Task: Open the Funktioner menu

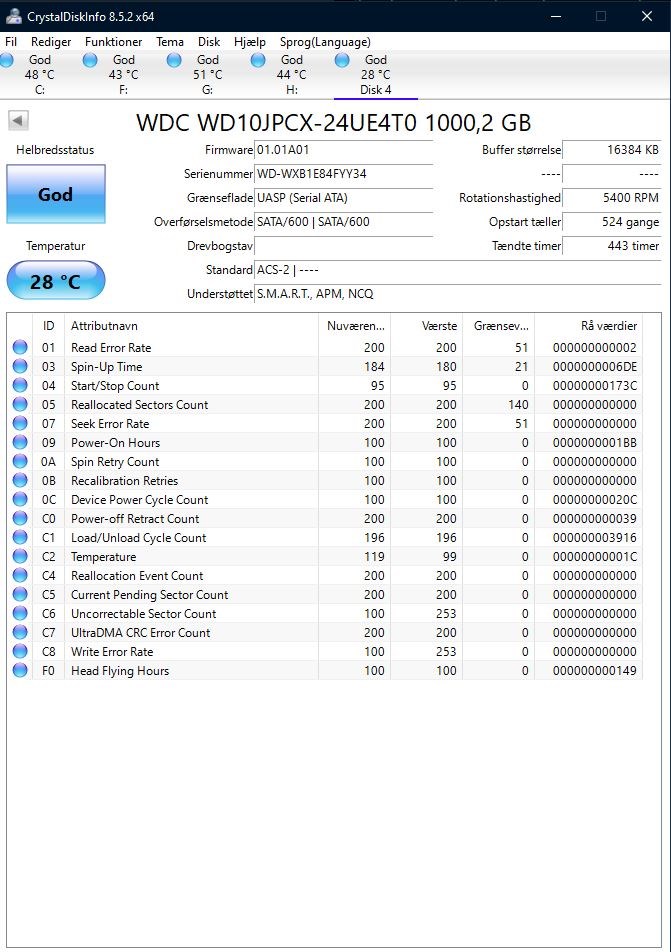Action: coord(114,42)
